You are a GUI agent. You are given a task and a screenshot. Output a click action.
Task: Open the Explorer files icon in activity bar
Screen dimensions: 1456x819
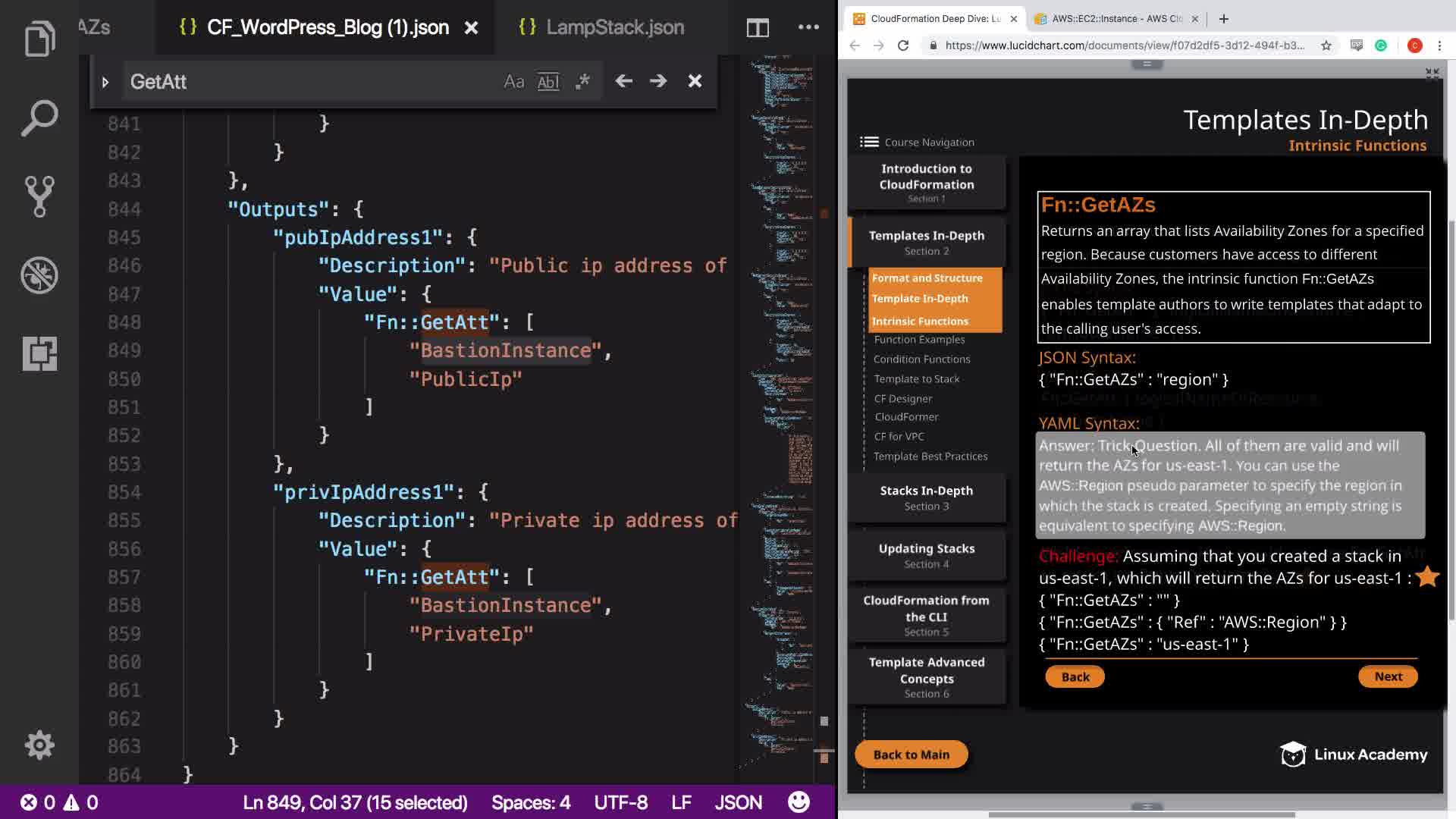(39, 39)
